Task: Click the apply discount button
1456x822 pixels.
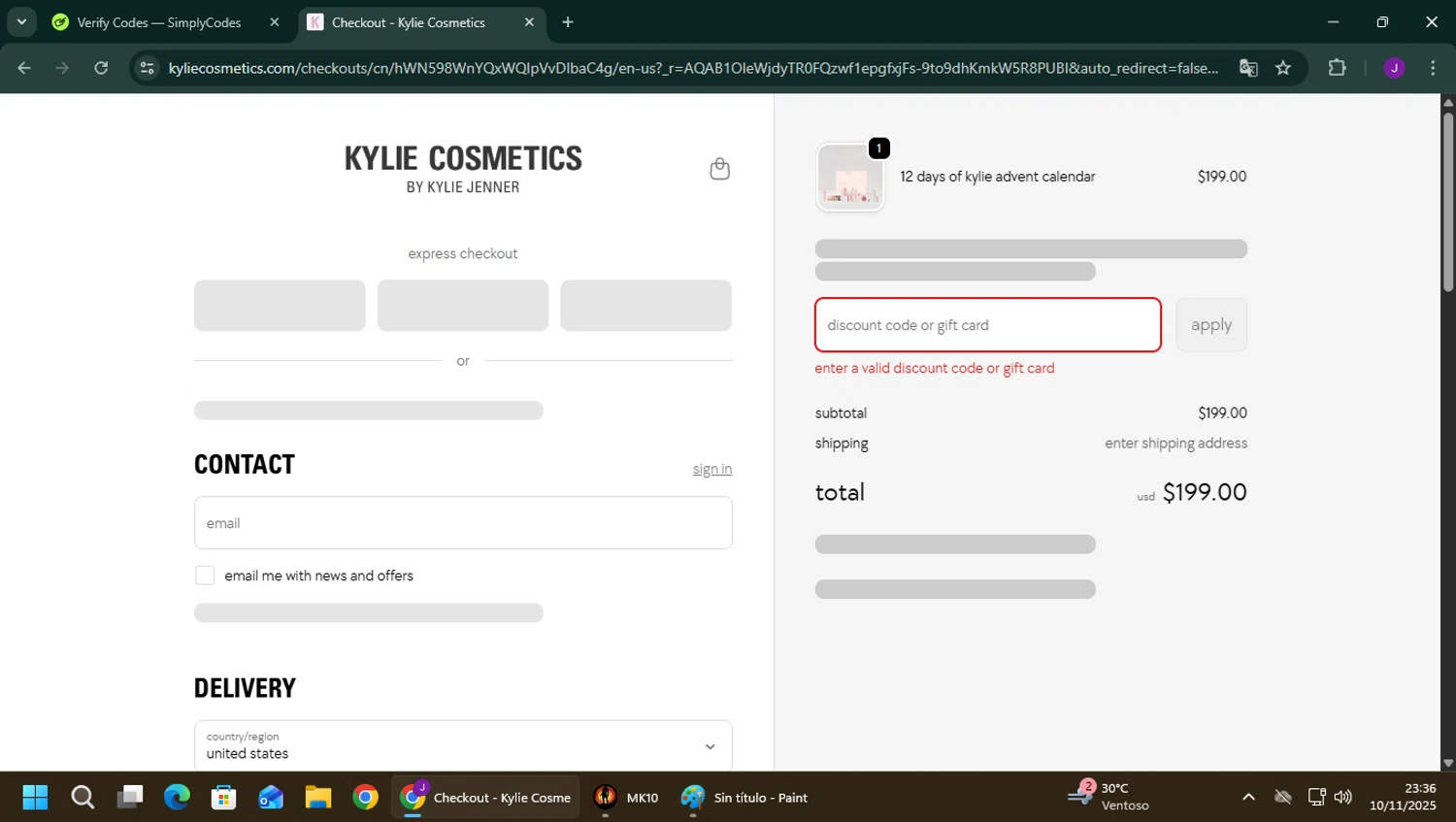Action: 1211,325
